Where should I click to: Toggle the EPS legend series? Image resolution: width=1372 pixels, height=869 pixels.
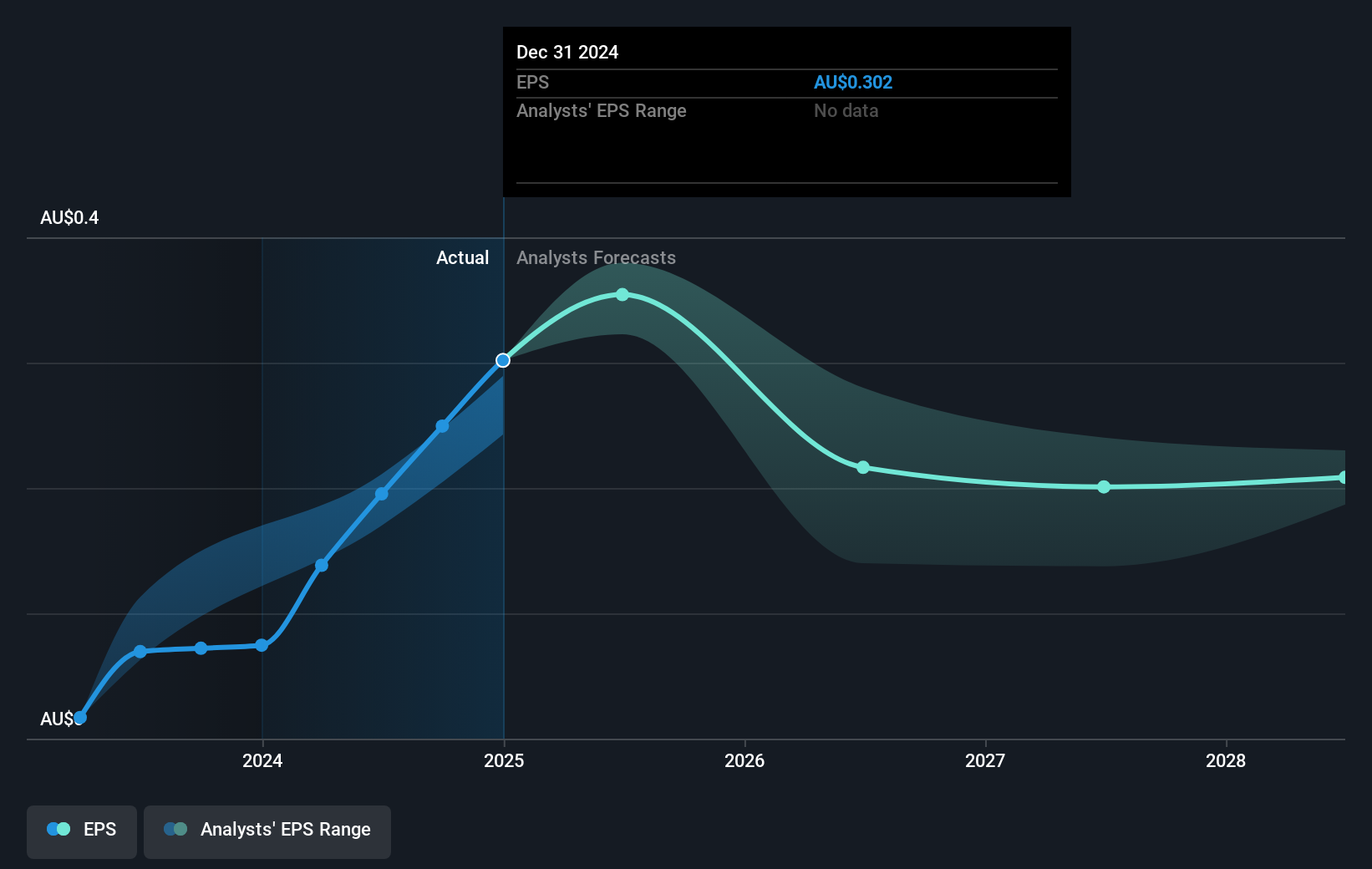pyautogui.click(x=82, y=831)
